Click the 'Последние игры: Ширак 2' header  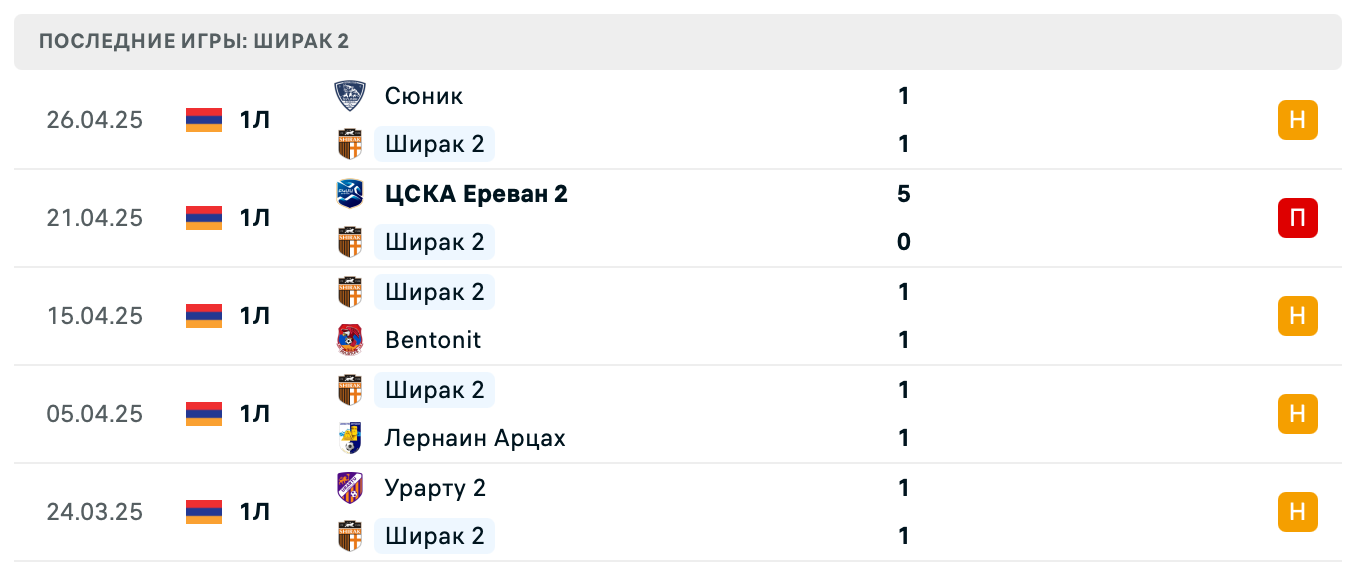coord(194,42)
